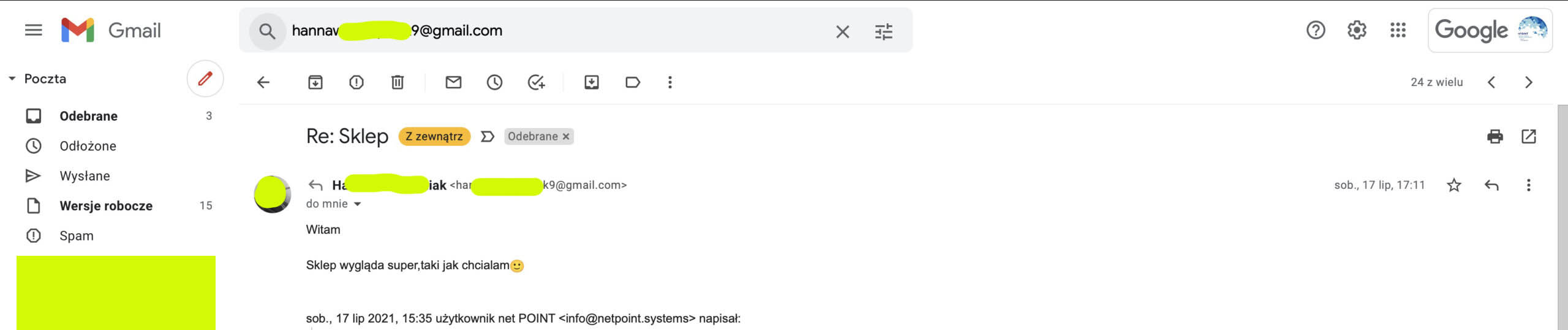This screenshot has width=1568, height=330.
Task: Add the email to Tasks
Action: click(536, 82)
